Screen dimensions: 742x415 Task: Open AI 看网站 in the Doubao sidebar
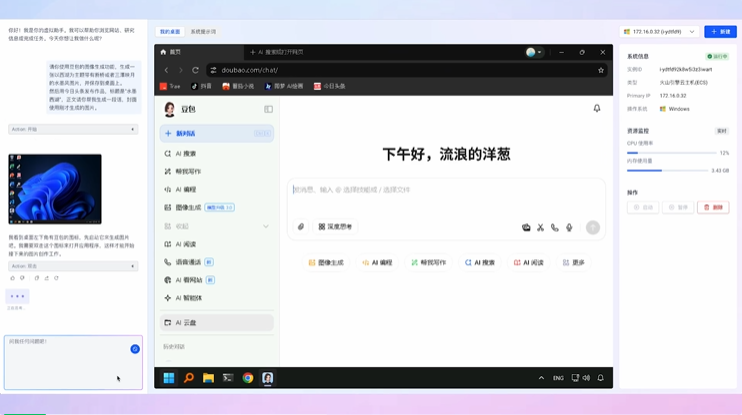[217, 280]
